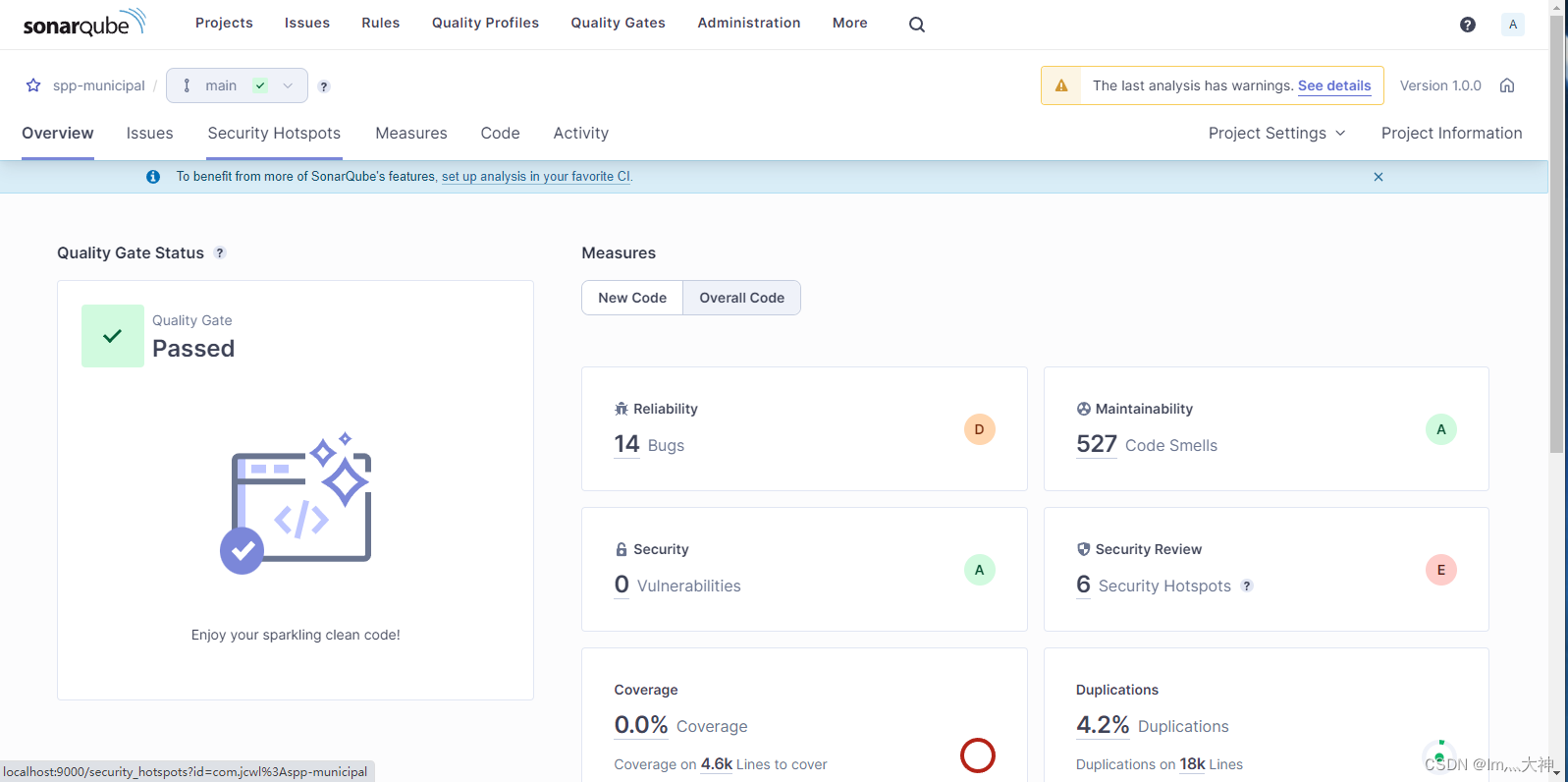The image size is (1568, 782).
Task: Switch to the Code tab
Action: 501,133
